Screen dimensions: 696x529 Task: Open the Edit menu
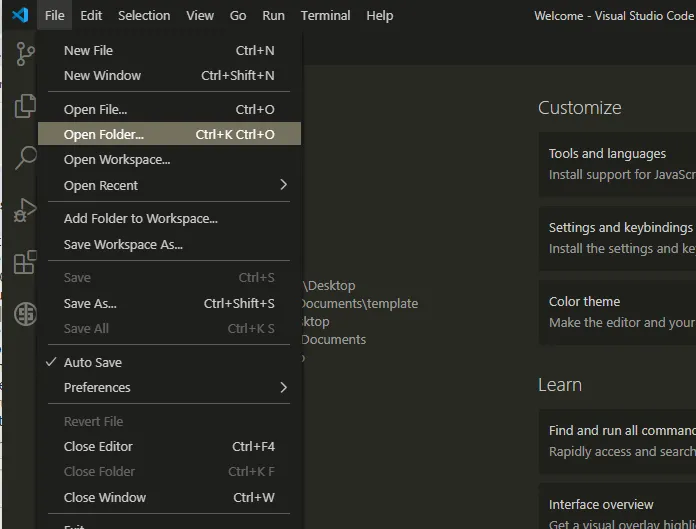[x=91, y=16]
